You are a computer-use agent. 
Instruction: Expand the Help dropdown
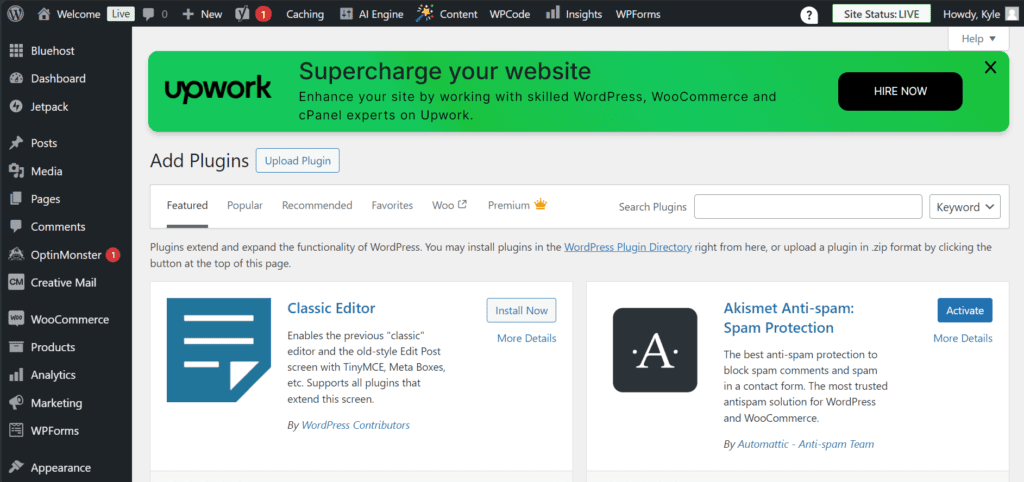(x=978, y=39)
